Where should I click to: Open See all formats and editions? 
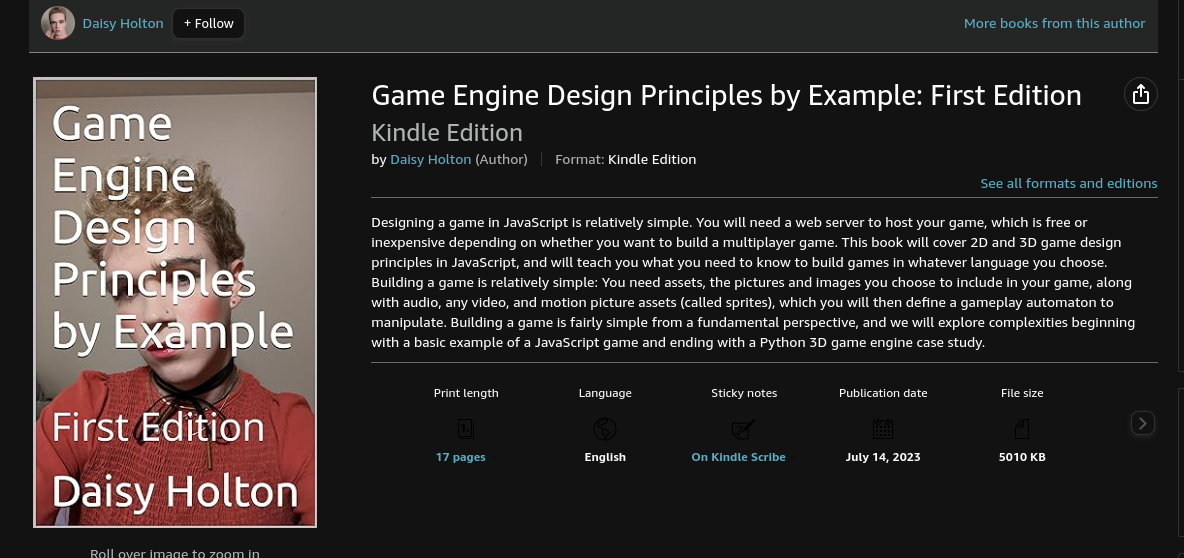coord(1068,183)
